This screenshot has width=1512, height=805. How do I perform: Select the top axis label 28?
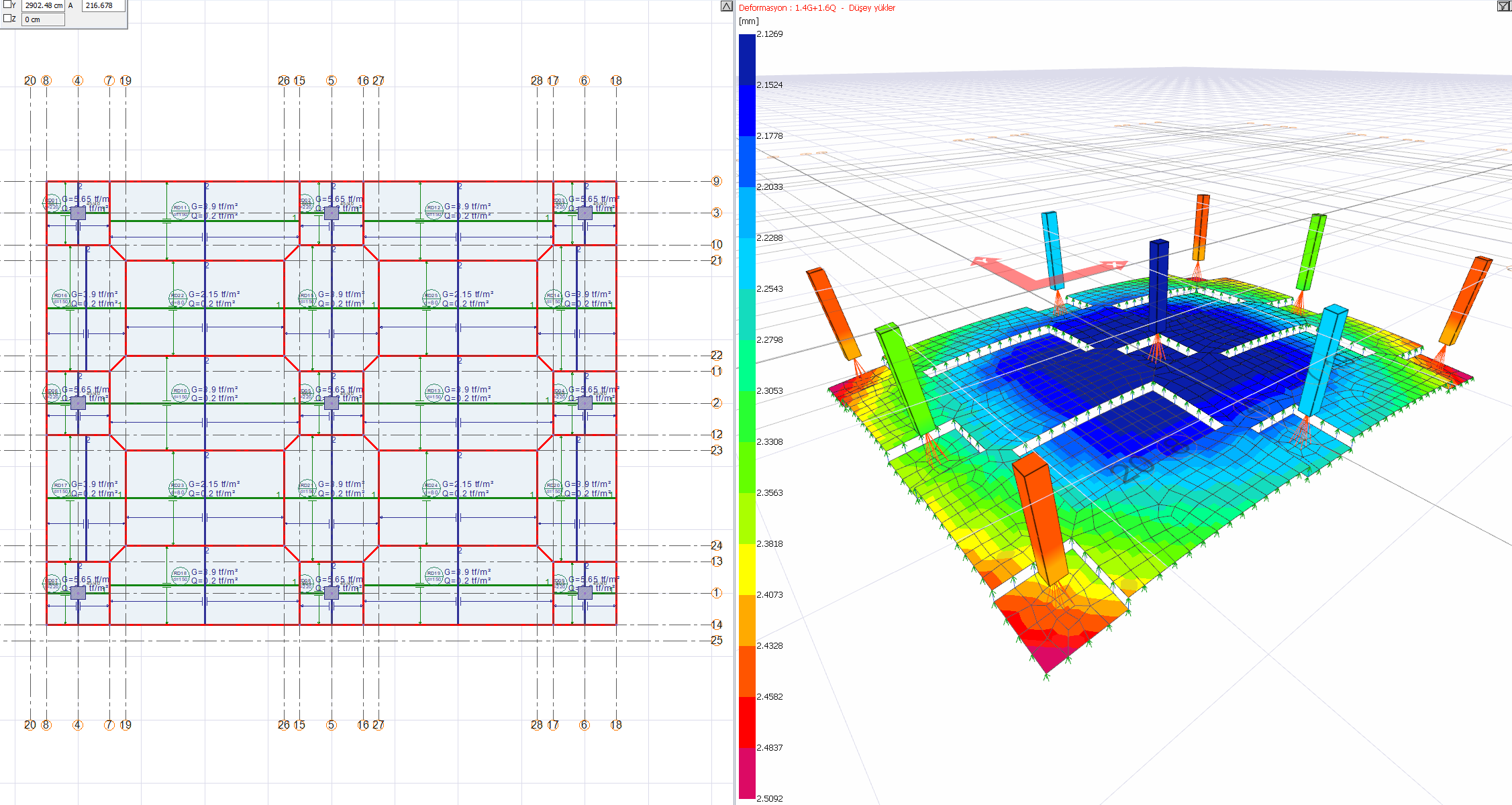pyautogui.click(x=537, y=80)
